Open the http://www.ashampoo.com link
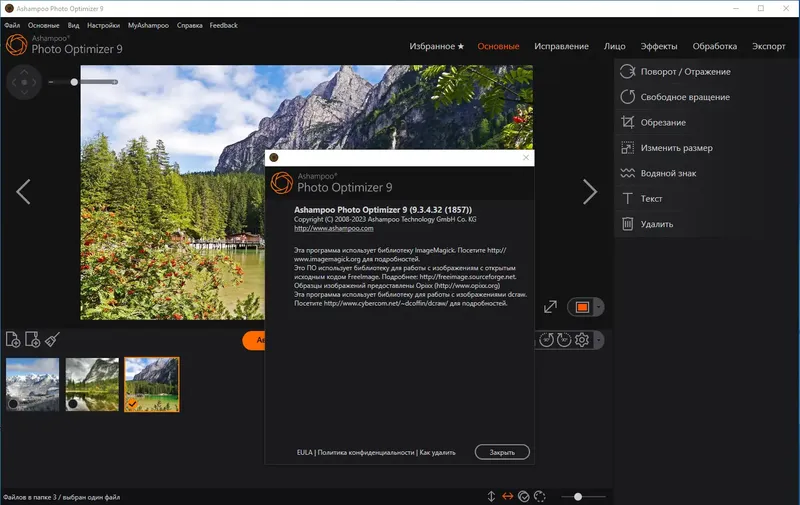Screen dimensions: 800x505 point(334,229)
